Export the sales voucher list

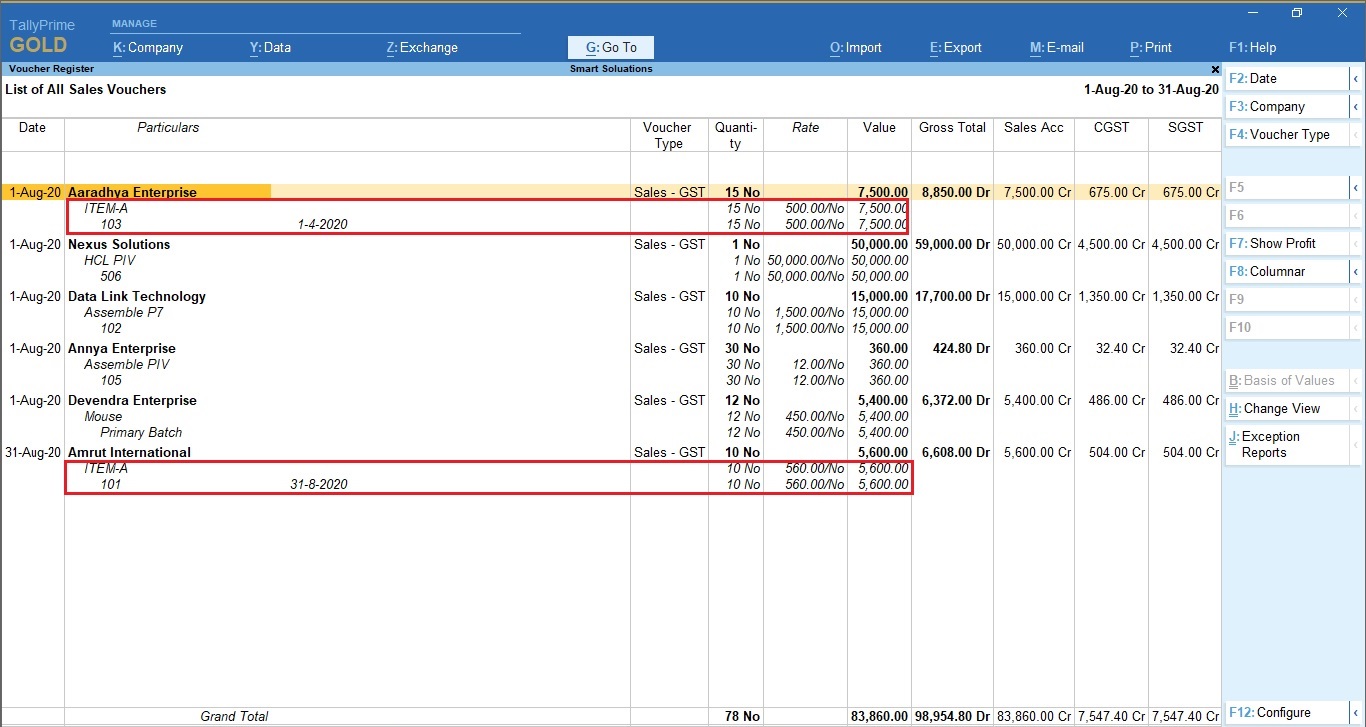coord(954,47)
